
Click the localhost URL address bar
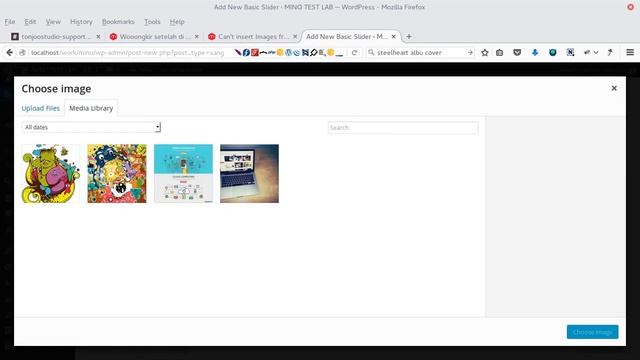tap(127, 53)
